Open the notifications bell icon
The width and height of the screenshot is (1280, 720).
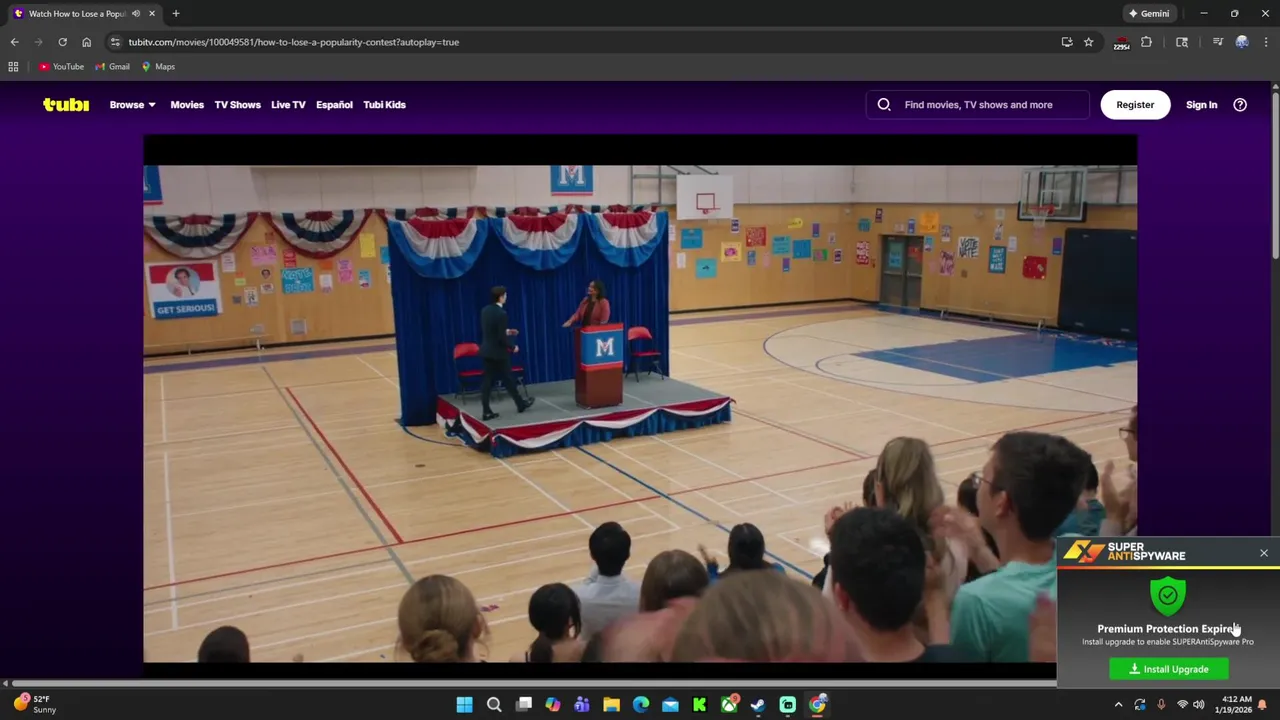(x=1263, y=705)
